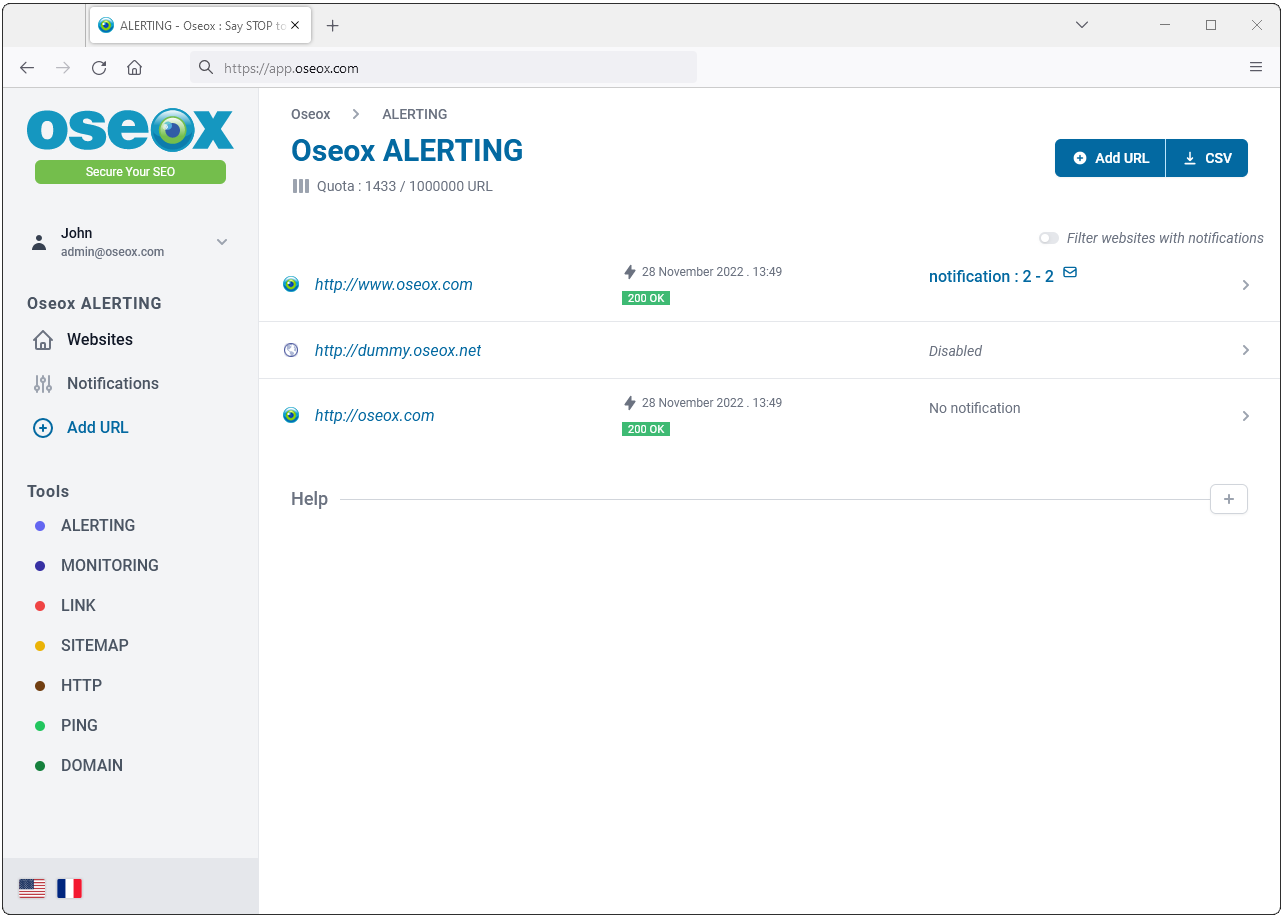Viewport: 1283px width, 917px height.
Task: Expand the John account dropdown chevron
Action: (222, 242)
